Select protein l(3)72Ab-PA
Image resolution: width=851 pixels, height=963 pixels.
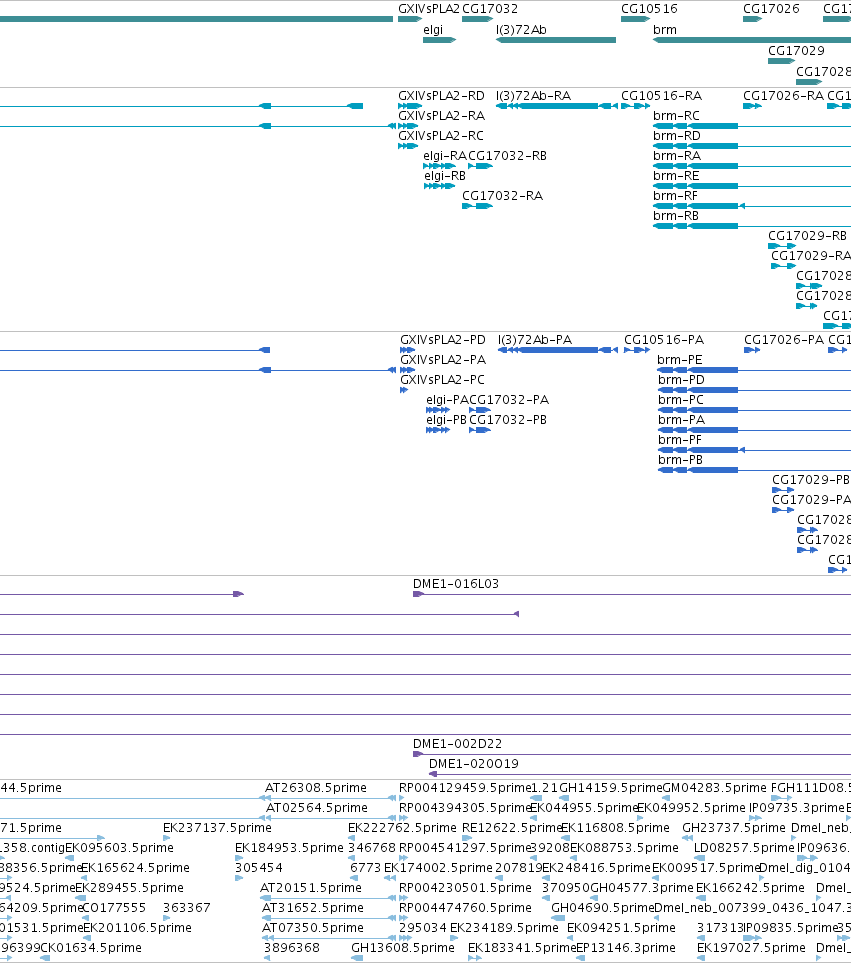click(535, 340)
